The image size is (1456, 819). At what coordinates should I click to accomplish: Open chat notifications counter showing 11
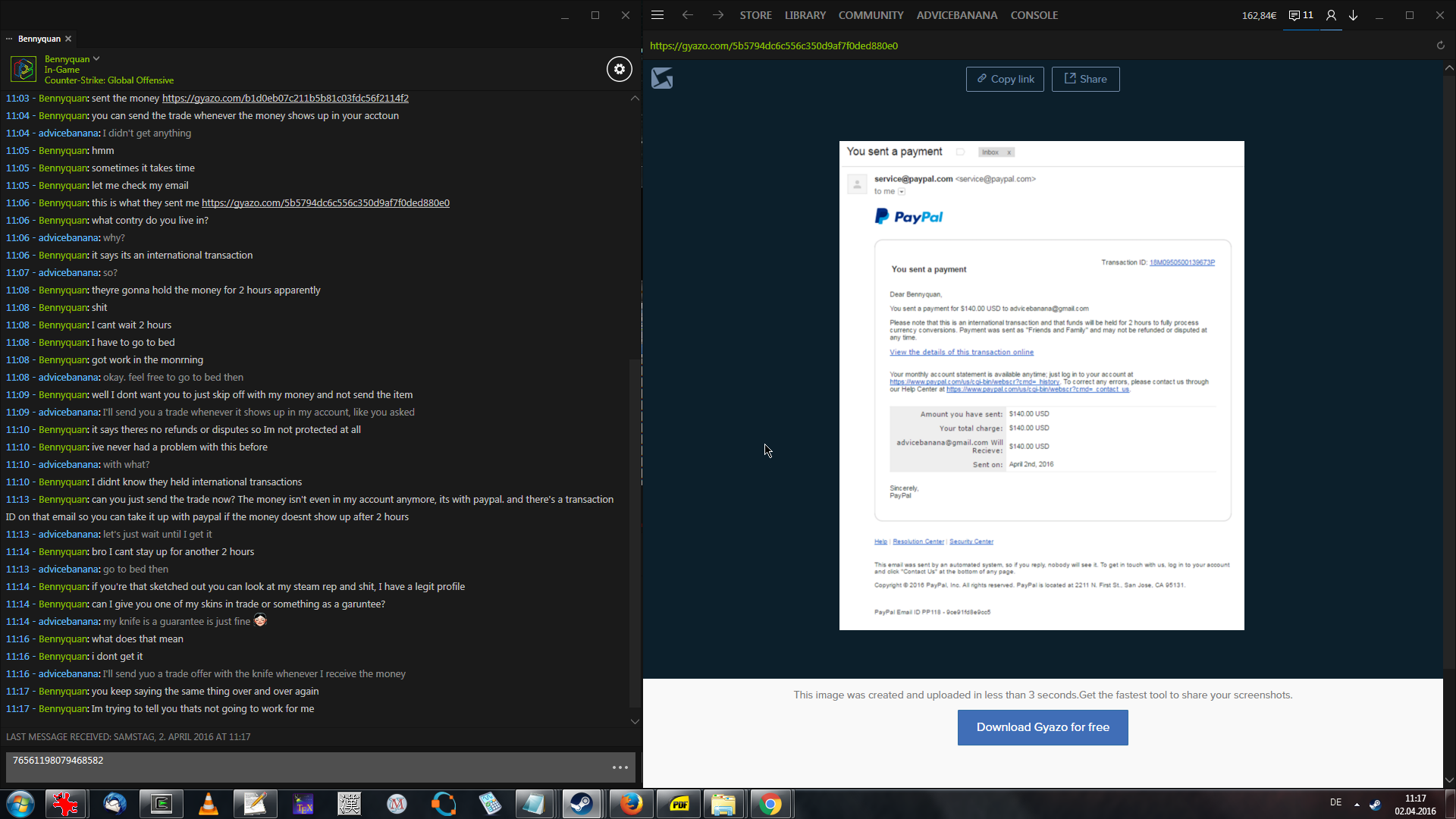(1301, 15)
